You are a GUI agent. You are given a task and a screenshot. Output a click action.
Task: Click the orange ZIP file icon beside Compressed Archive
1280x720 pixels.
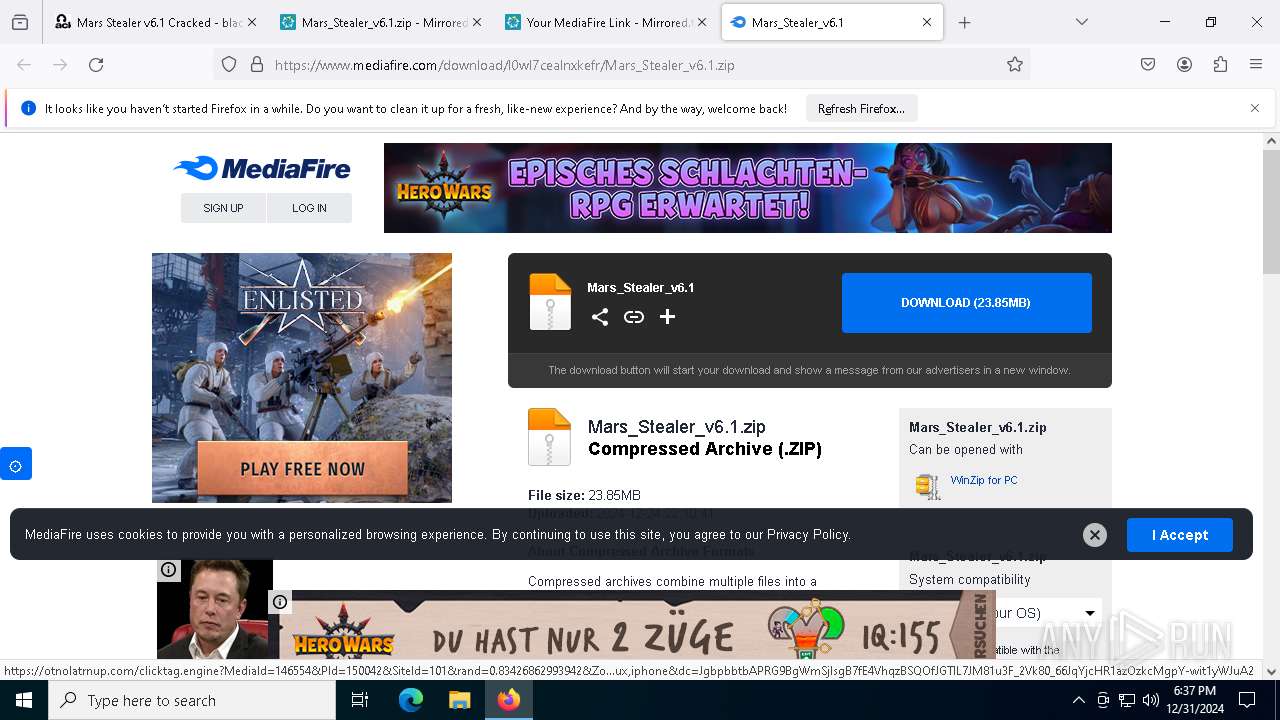pyautogui.click(x=549, y=437)
